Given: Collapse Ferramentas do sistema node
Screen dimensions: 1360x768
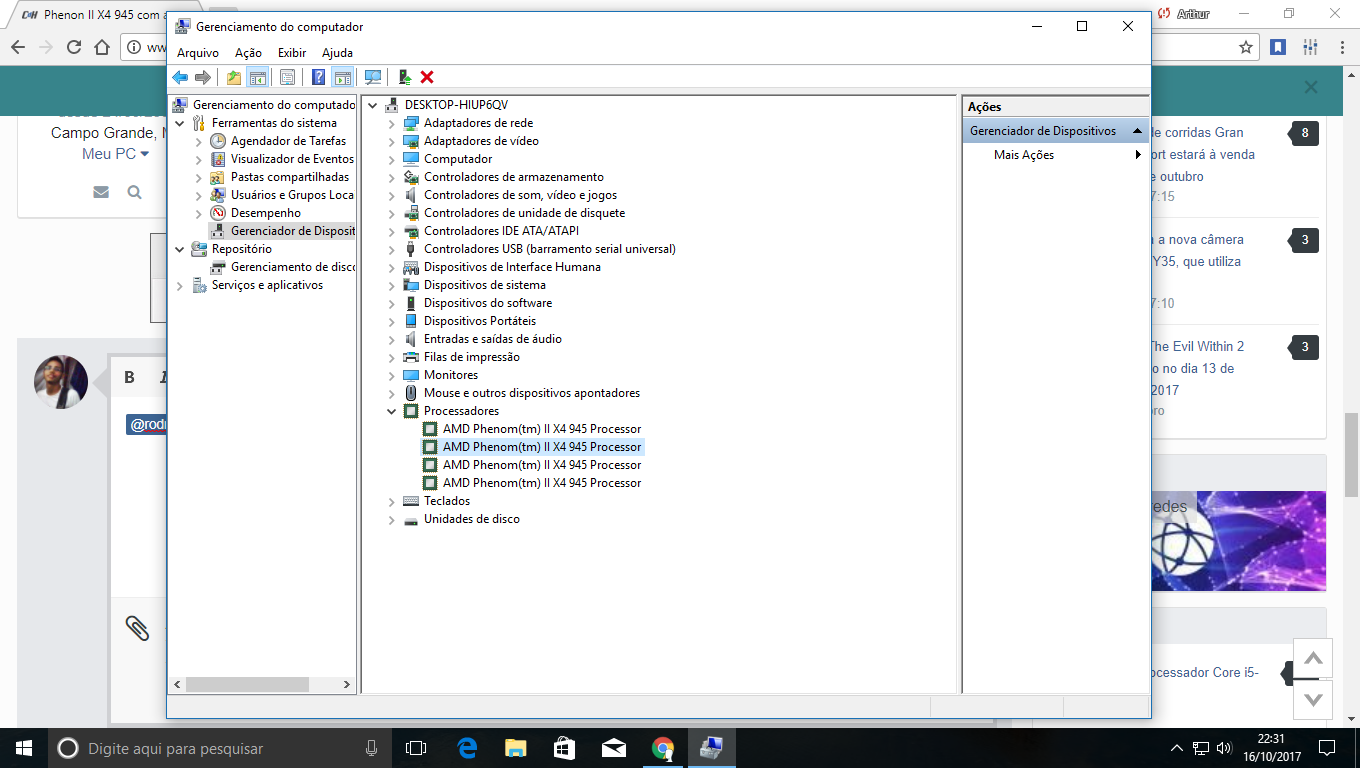Looking at the screenshot, I should [180, 123].
